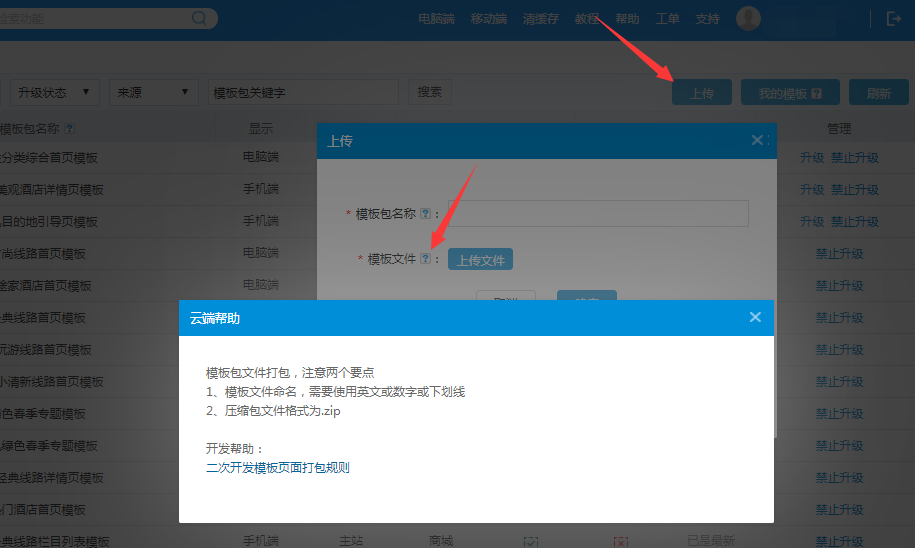Click help icon beside 模板包名称 in upload dialog
Screen dimensions: 915x548
425,214
